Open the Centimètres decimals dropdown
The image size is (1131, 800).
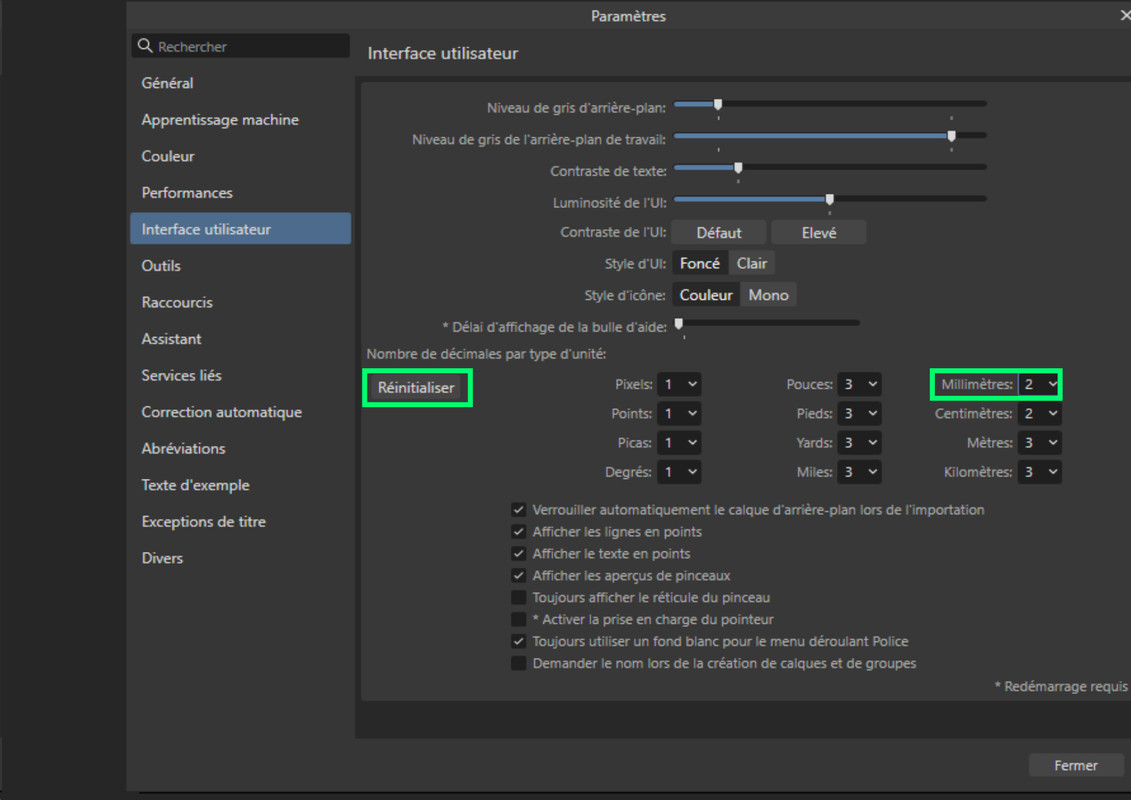click(x=1039, y=413)
